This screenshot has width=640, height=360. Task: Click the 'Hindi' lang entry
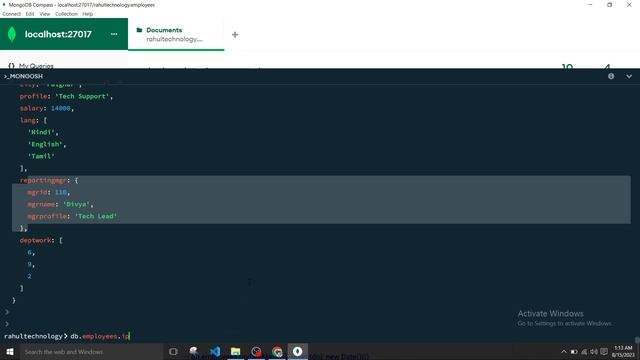click(41, 132)
